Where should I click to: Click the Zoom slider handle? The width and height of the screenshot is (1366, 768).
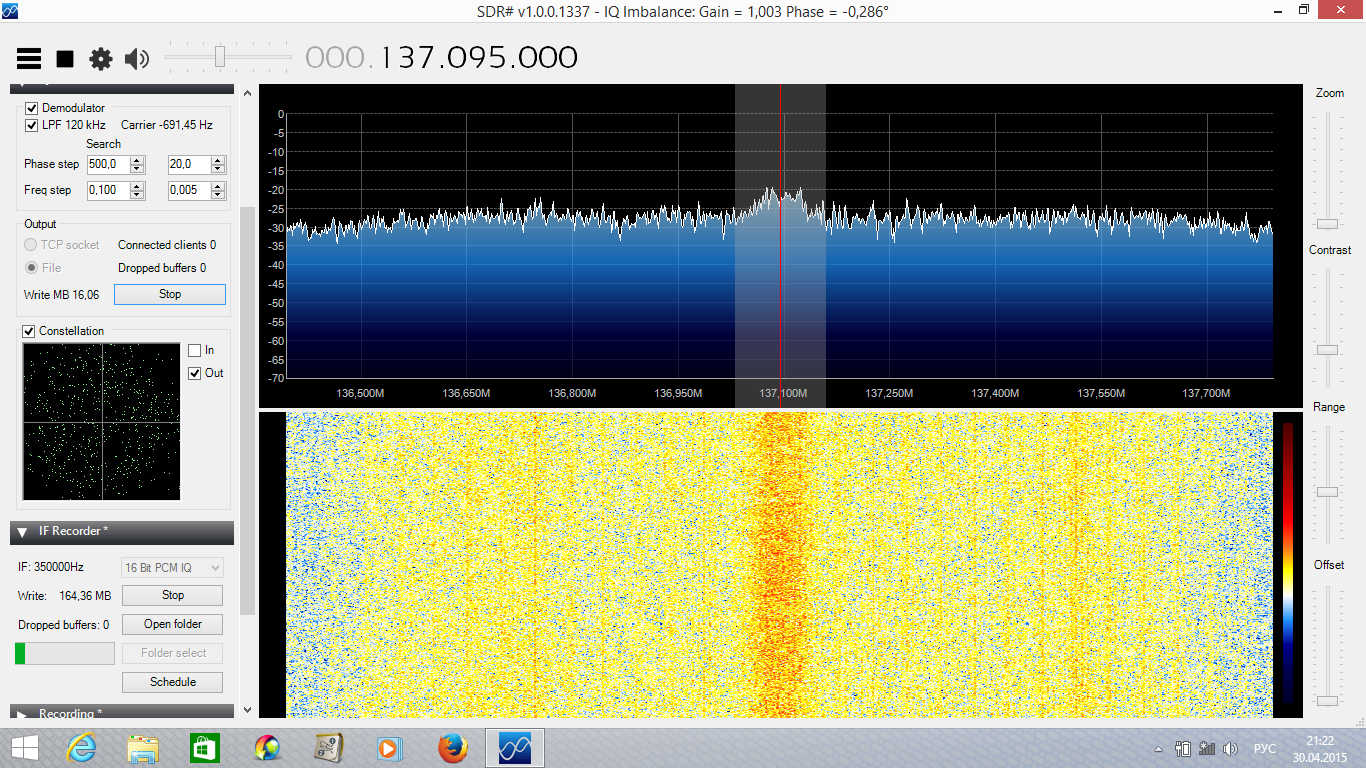[x=1327, y=223]
